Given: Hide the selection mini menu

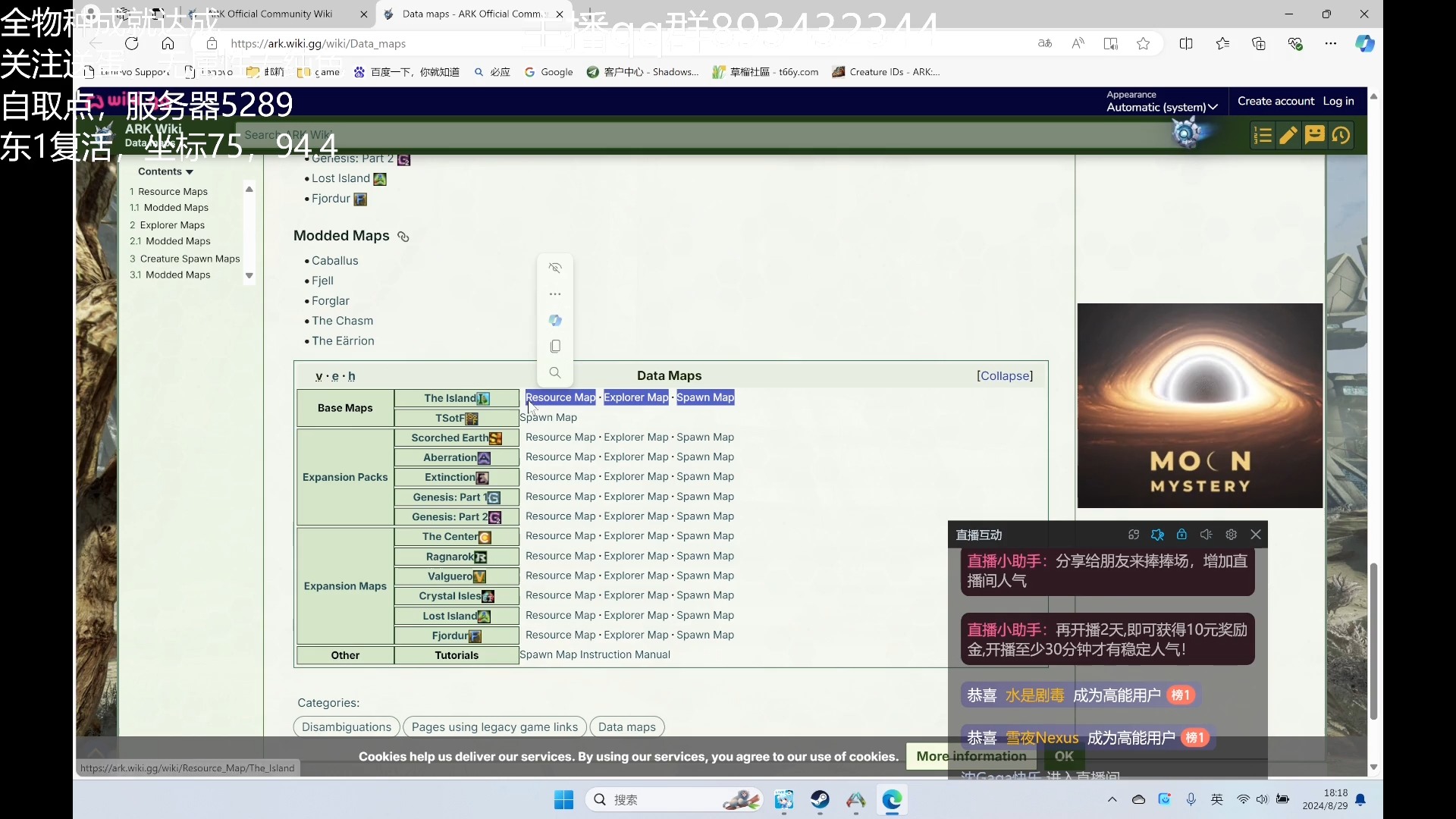Looking at the screenshot, I should click(x=555, y=268).
